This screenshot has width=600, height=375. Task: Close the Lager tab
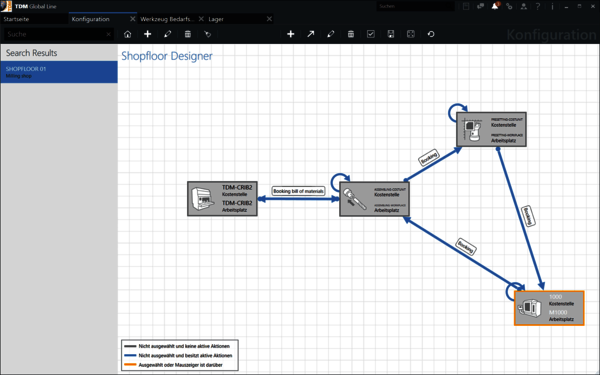coord(269,19)
